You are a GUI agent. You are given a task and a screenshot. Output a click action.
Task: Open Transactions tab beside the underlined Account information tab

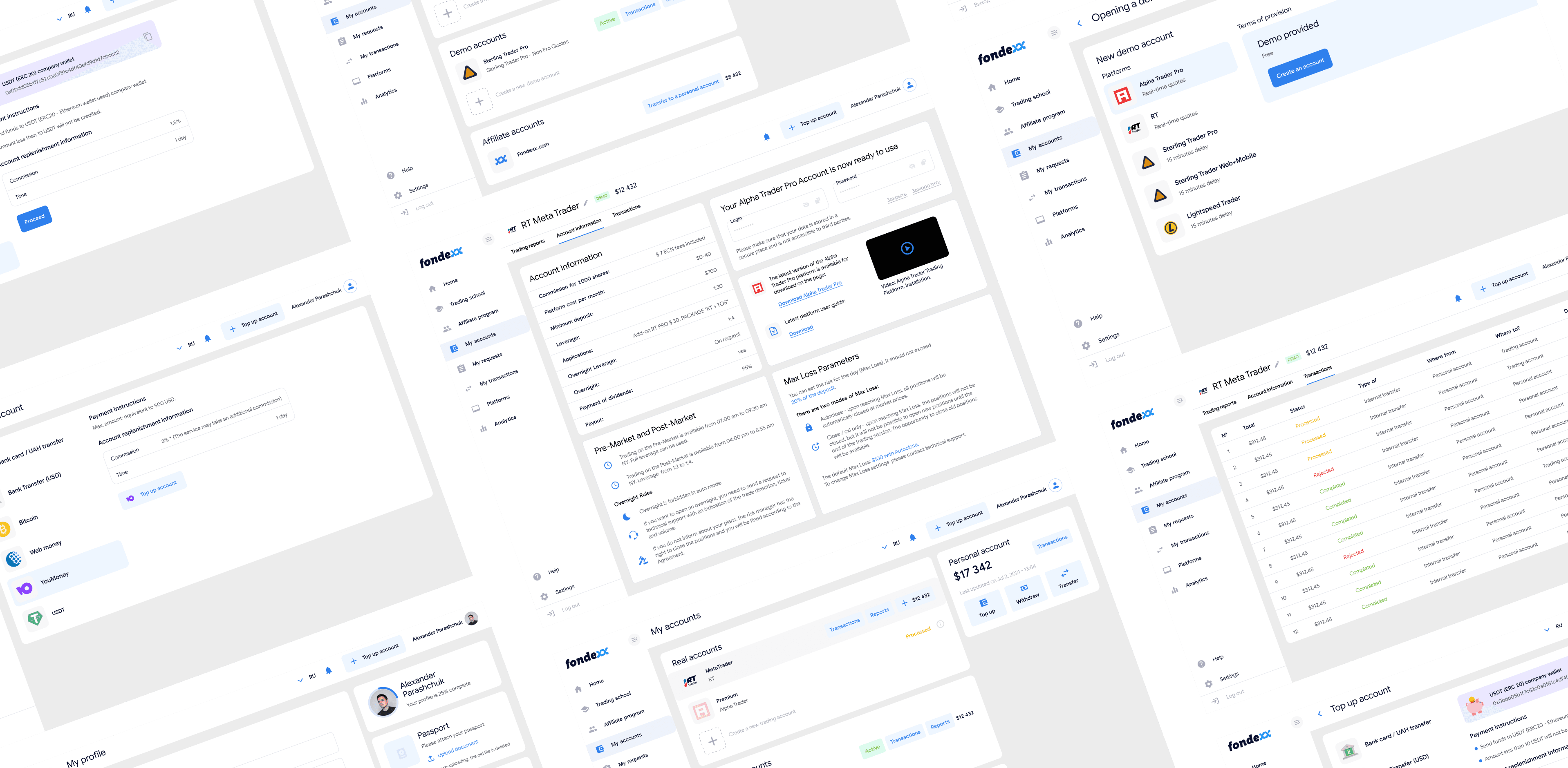pyautogui.click(x=626, y=210)
